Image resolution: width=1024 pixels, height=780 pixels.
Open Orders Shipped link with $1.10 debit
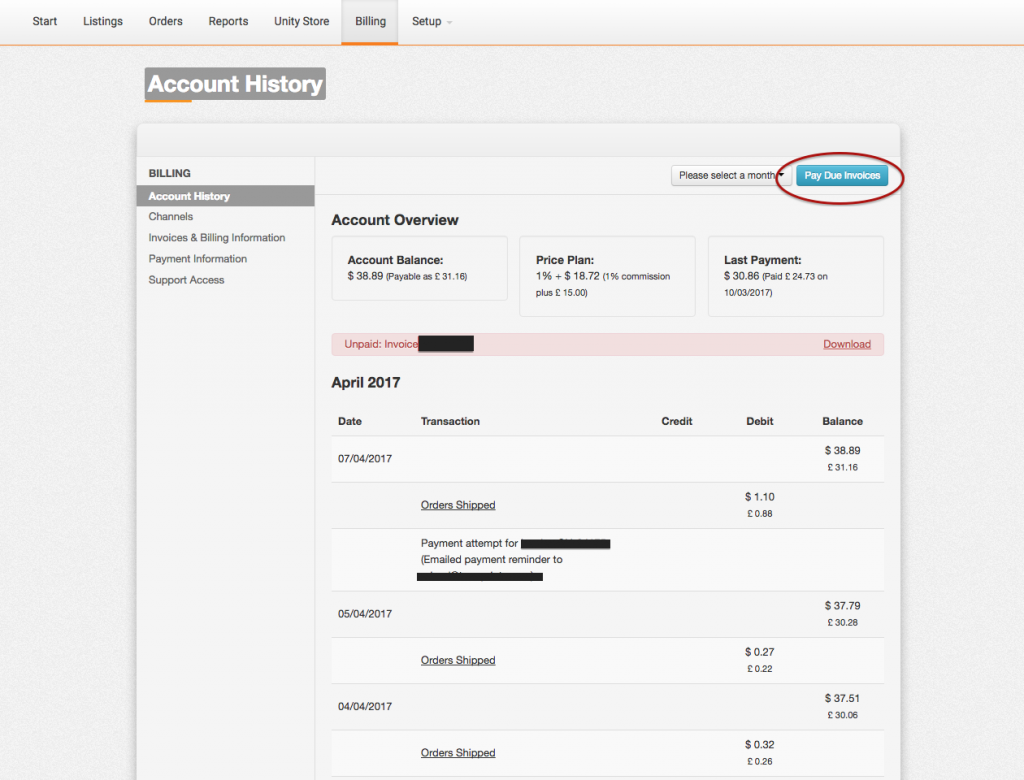click(x=458, y=505)
